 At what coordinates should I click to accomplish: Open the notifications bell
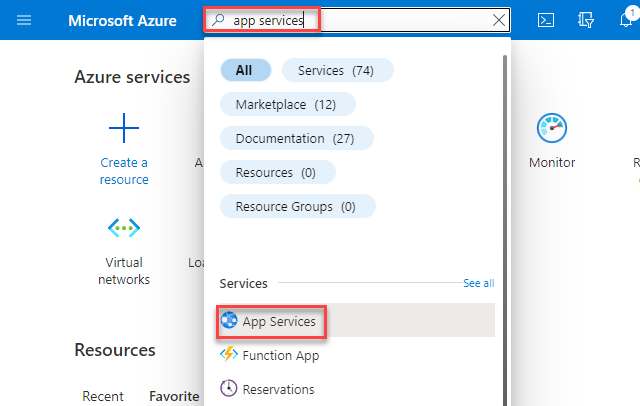tap(627, 20)
